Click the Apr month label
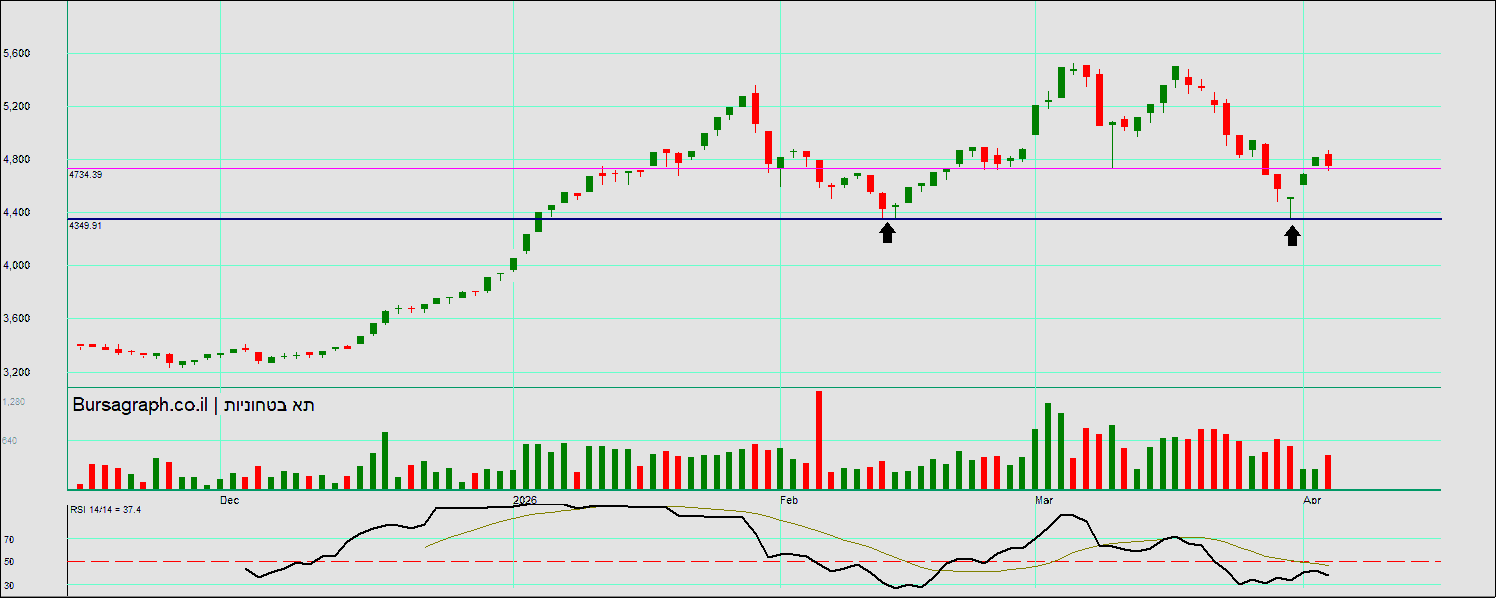 coord(1310,499)
